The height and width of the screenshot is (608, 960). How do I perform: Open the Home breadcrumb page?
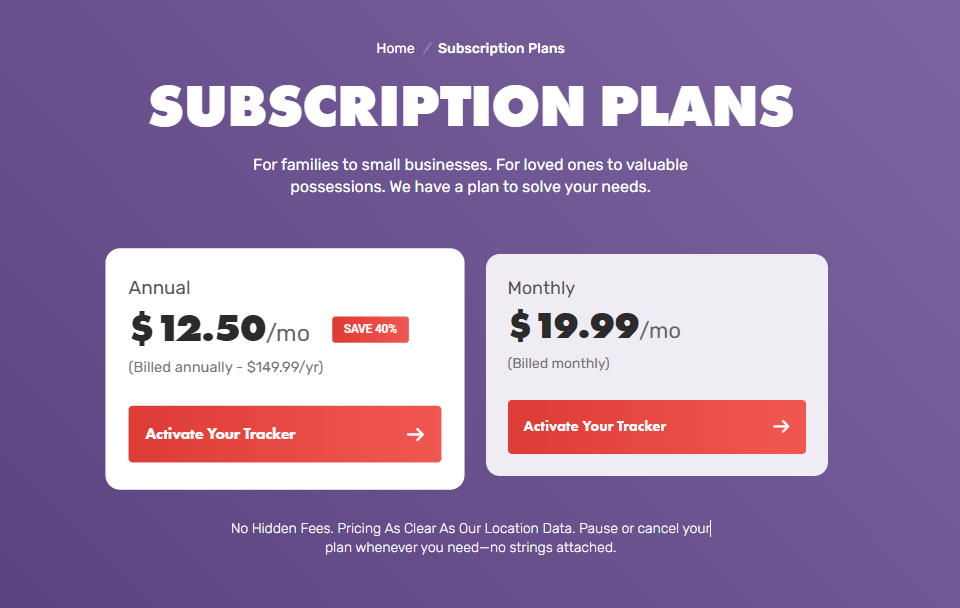click(x=395, y=47)
